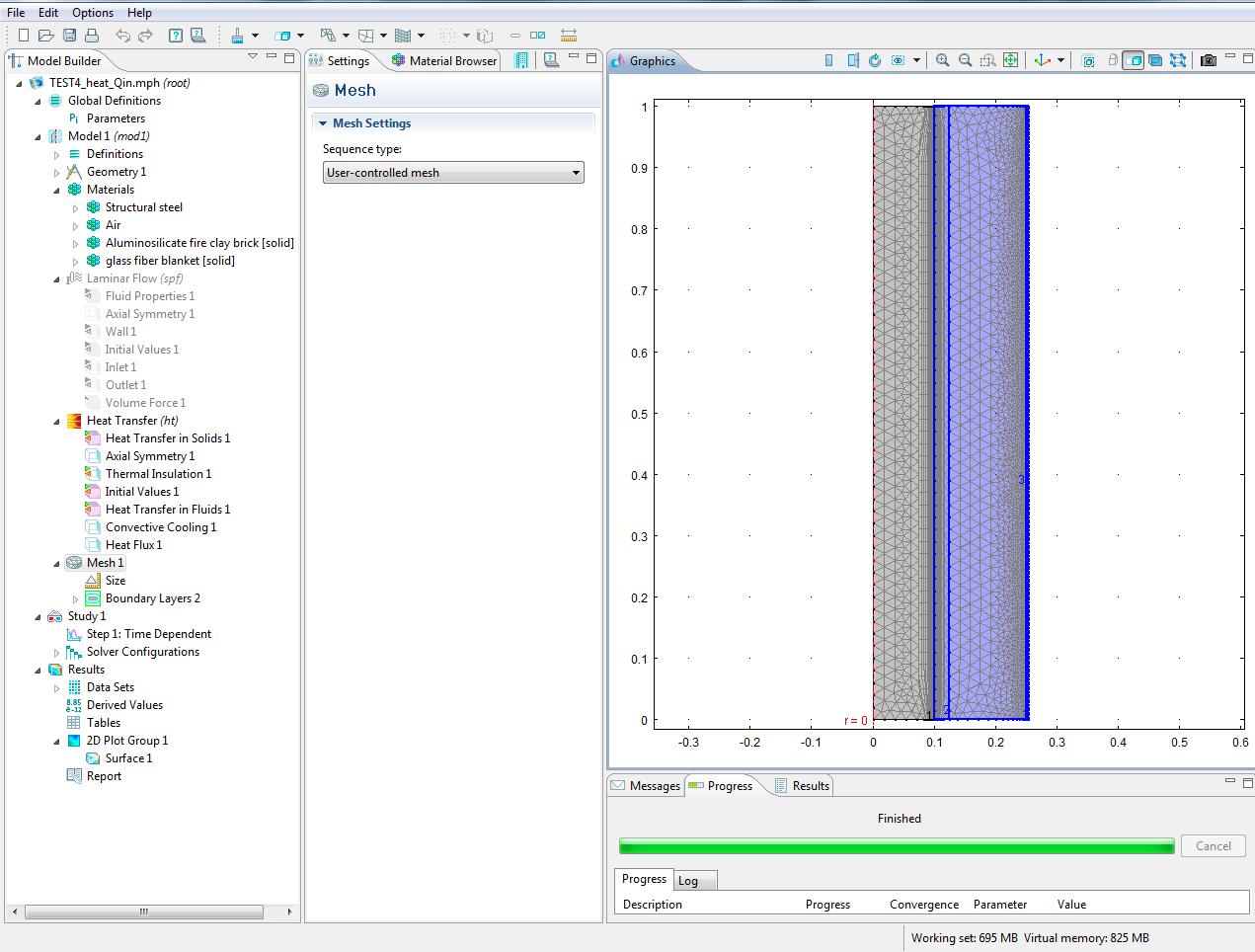The image size is (1255, 952).
Task: Click the Print icon in toolbar
Action: (92, 36)
